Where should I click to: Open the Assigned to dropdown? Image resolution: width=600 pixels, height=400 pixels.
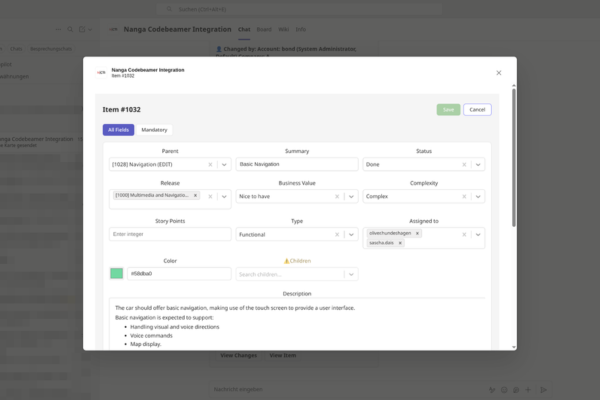478,235
